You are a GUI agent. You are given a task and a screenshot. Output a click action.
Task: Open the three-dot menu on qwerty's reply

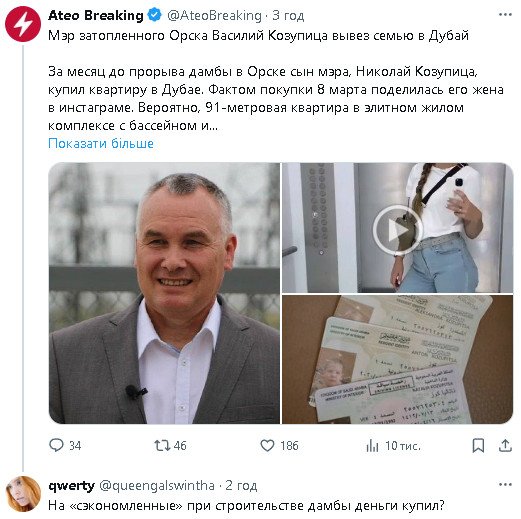(505, 484)
